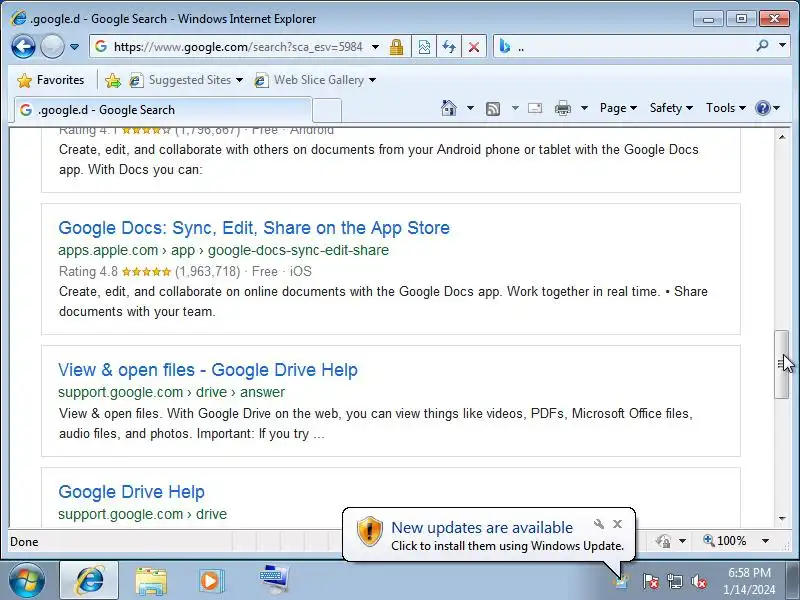
Task: Open the Tools menu
Action: pyautogui.click(x=726, y=108)
